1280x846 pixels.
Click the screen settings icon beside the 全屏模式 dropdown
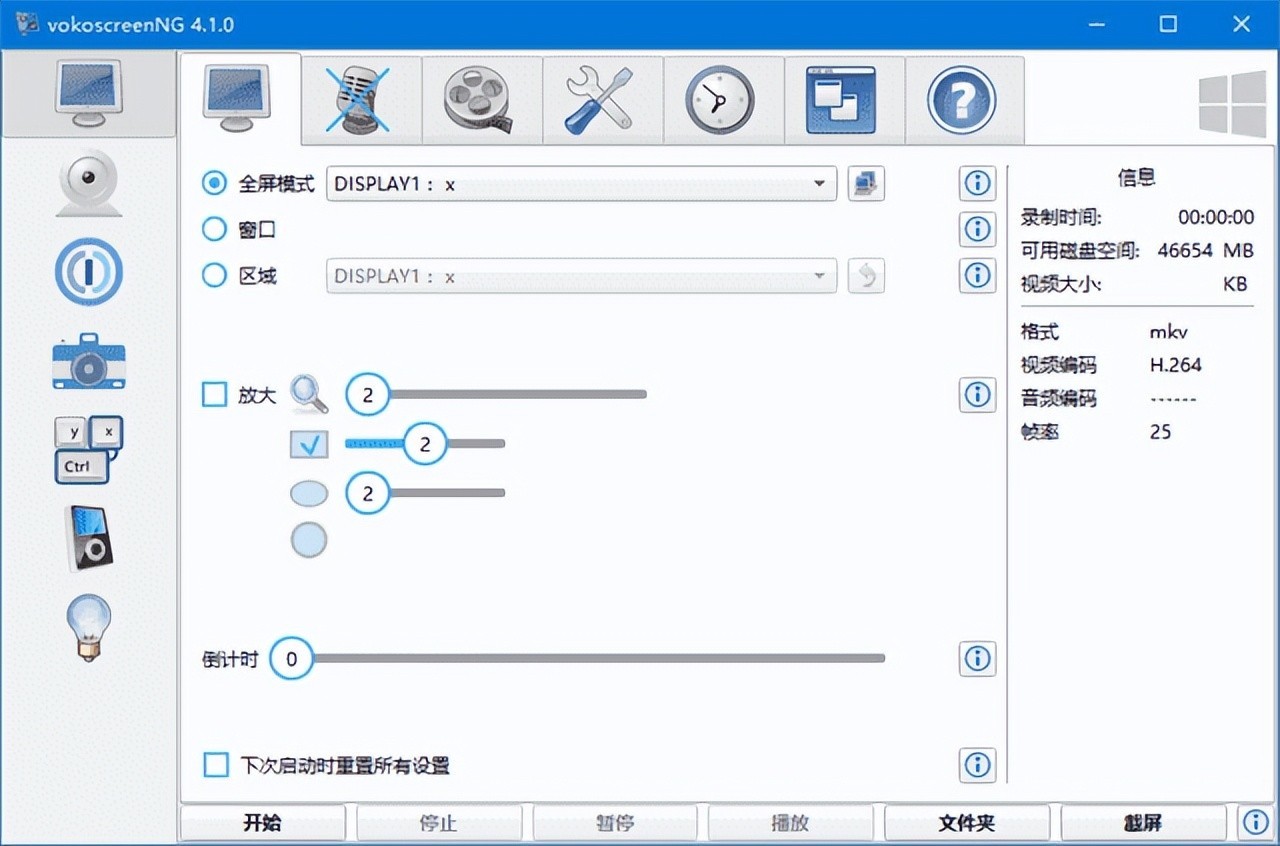tap(866, 183)
